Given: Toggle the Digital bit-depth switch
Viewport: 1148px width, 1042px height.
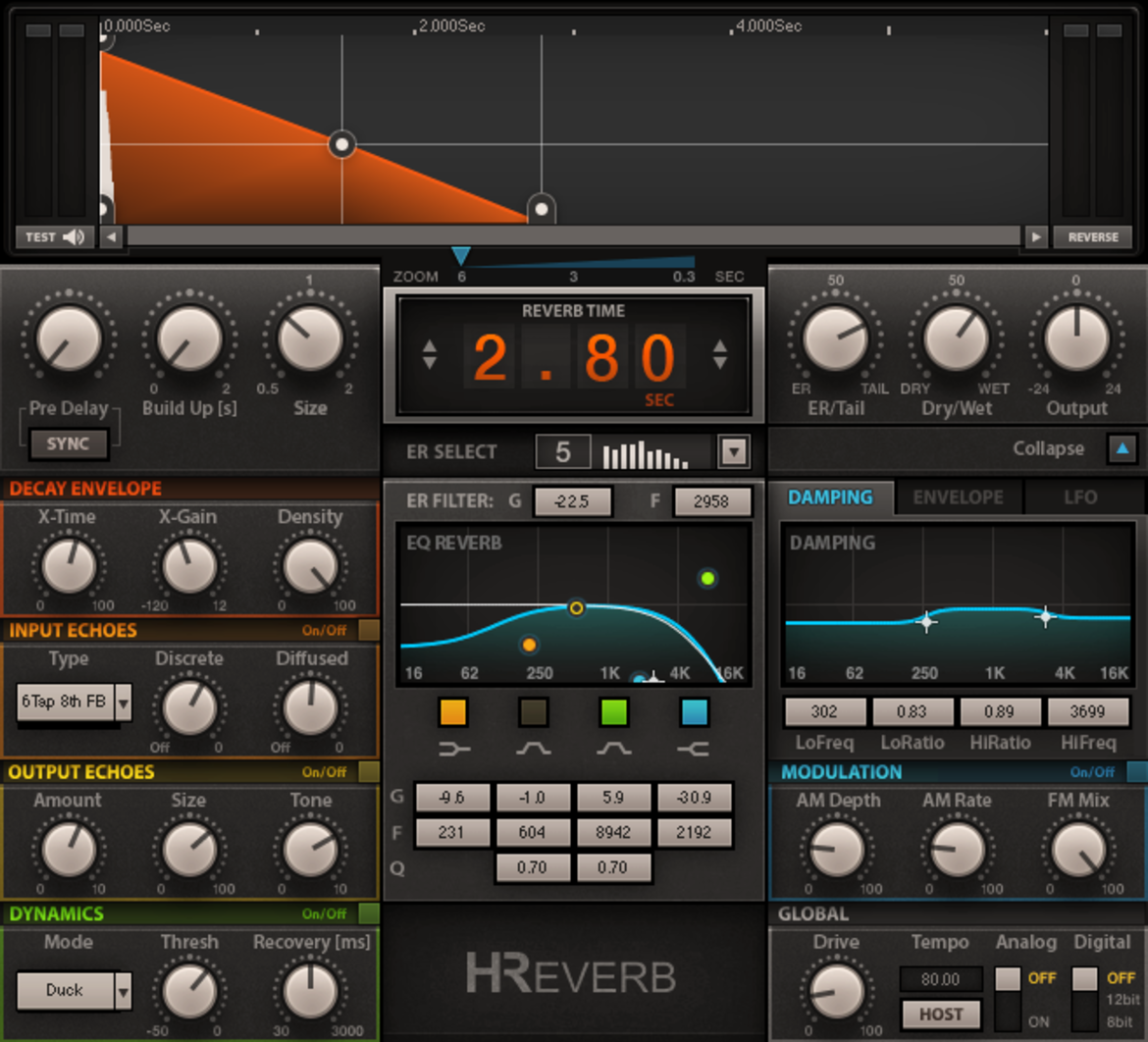Looking at the screenshot, I should 1084,999.
